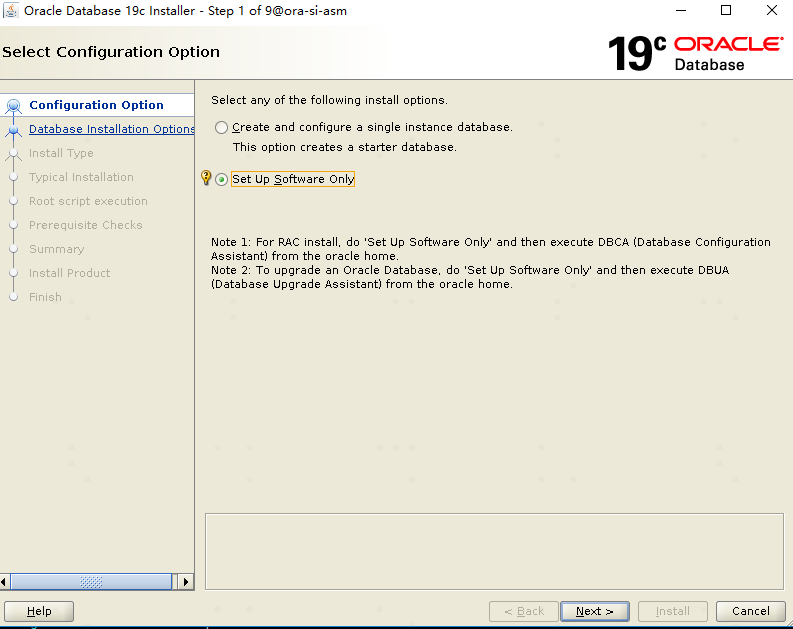Open the Help button
The width and height of the screenshot is (793, 629).
point(39,611)
